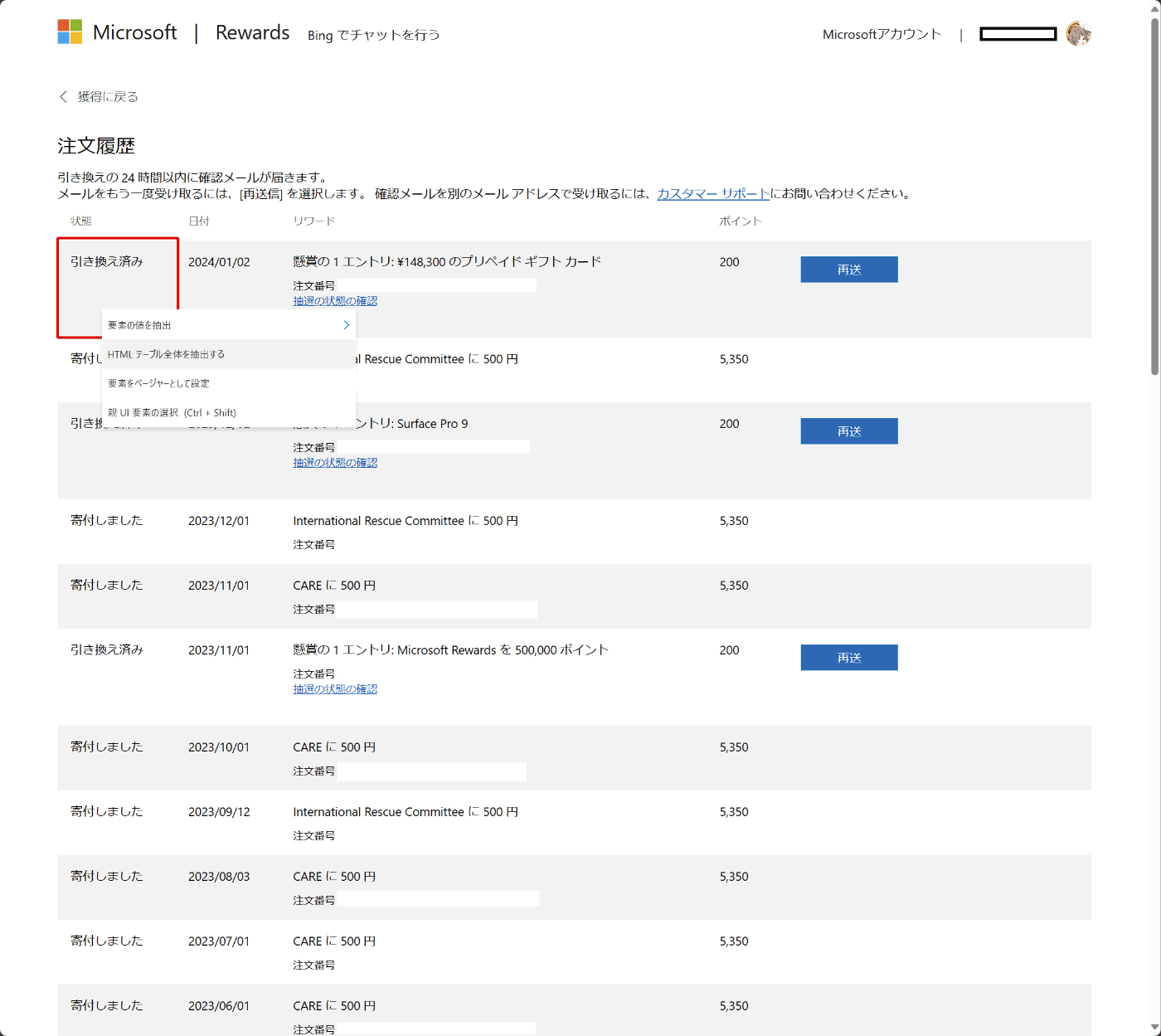Click the 日付 column header
The height and width of the screenshot is (1036, 1161).
(x=199, y=221)
